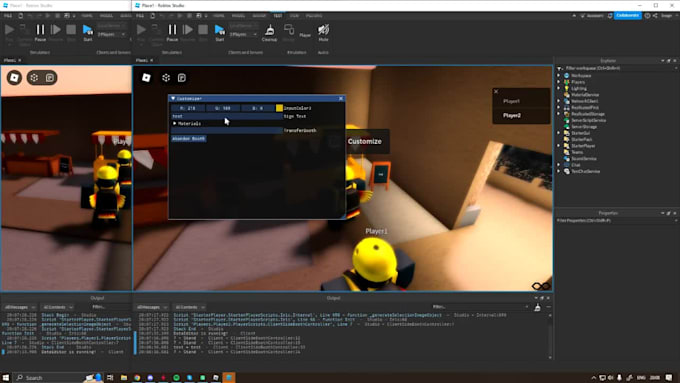Click the notes icon in right viewport

click(182, 78)
